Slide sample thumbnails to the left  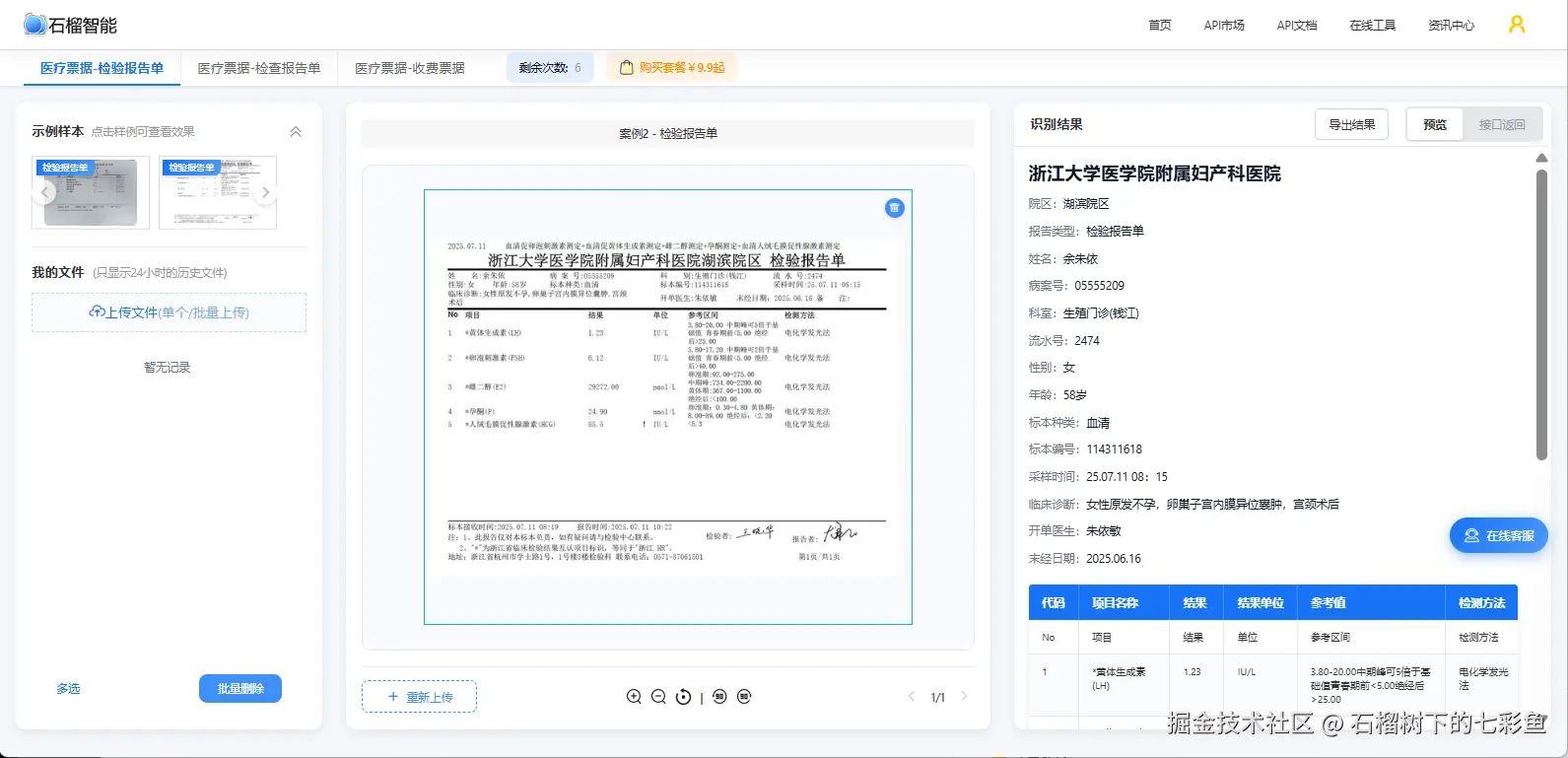(43, 193)
